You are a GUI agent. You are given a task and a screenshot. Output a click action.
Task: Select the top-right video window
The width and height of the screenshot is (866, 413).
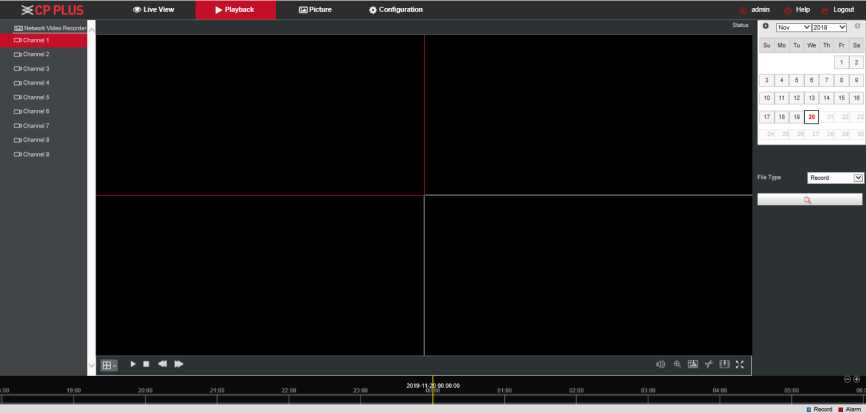[588, 115]
